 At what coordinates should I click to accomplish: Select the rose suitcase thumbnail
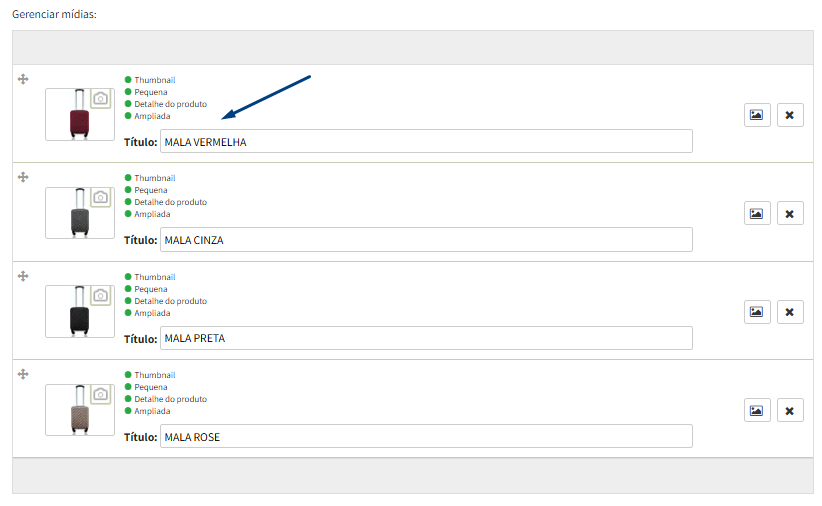[x=80, y=410]
